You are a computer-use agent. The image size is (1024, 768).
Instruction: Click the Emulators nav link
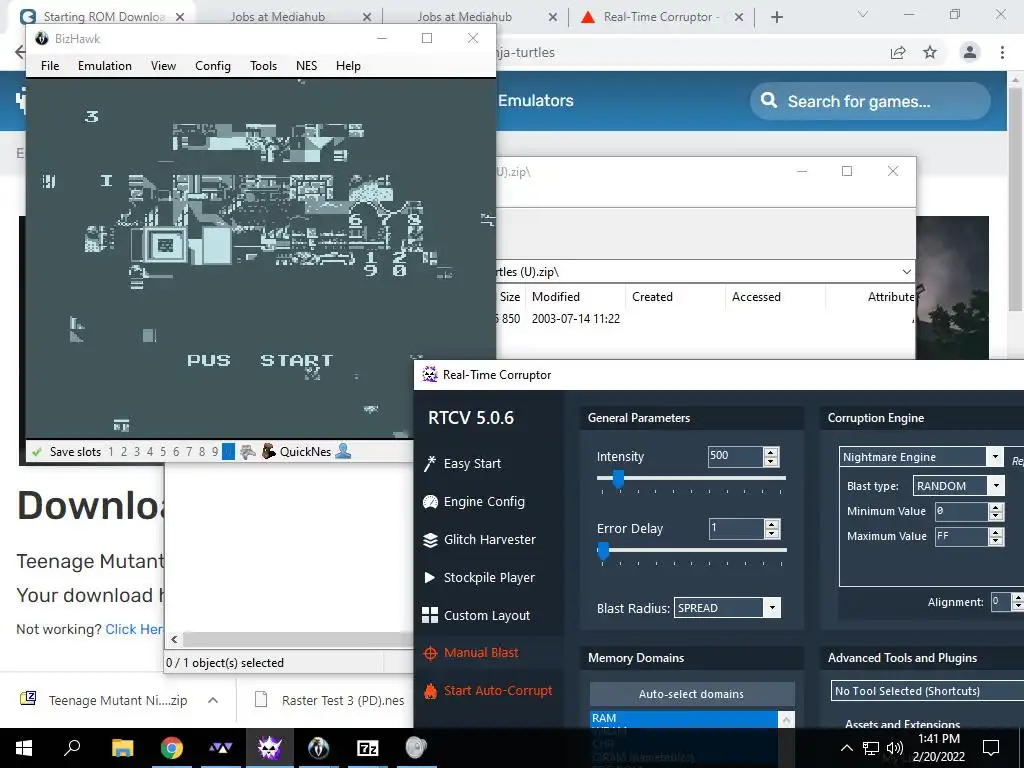coord(536,101)
